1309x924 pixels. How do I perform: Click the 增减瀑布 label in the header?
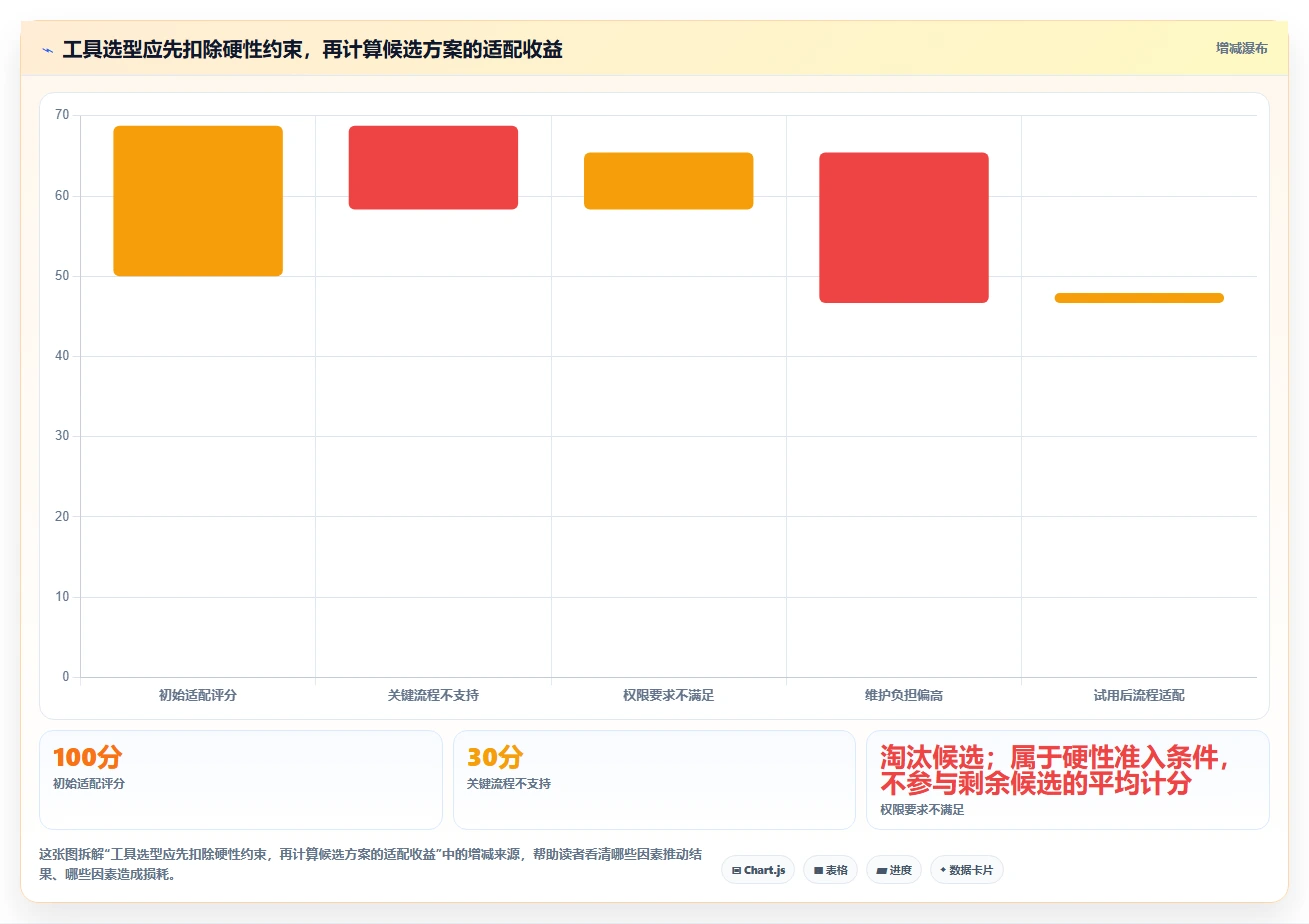point(1241,49)
